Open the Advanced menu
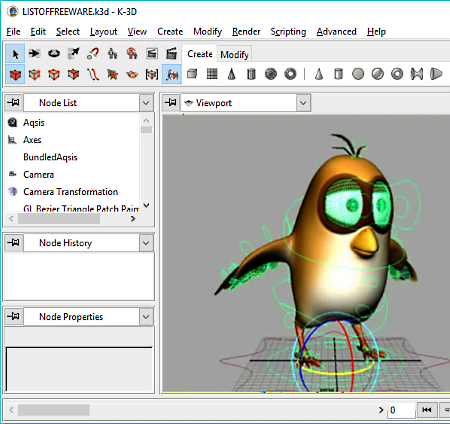 (x=336, y=32)
